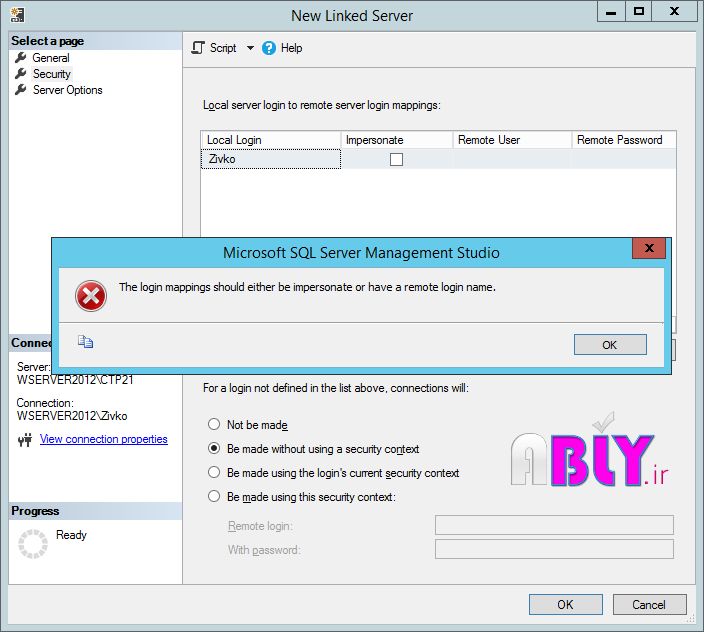Click the red error icon in dialog

[x=91, y=296]
